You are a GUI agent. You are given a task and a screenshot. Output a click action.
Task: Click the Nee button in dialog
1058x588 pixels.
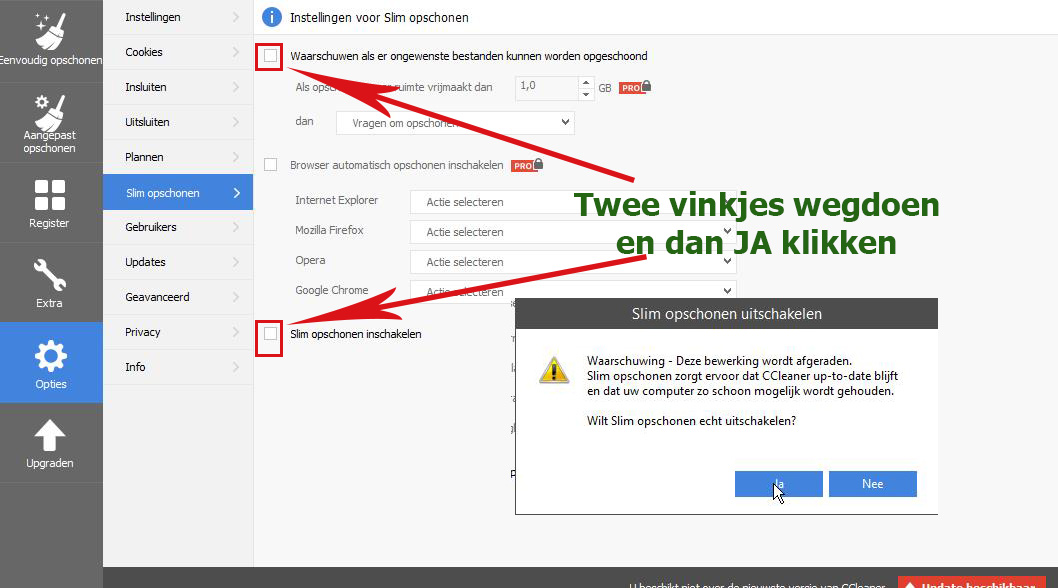click(872, 484)
